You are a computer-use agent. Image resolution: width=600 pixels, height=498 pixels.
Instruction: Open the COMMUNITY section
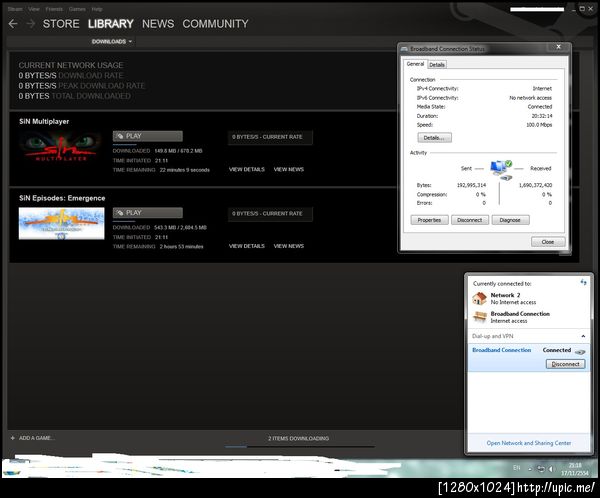click(x=215, y=24)
